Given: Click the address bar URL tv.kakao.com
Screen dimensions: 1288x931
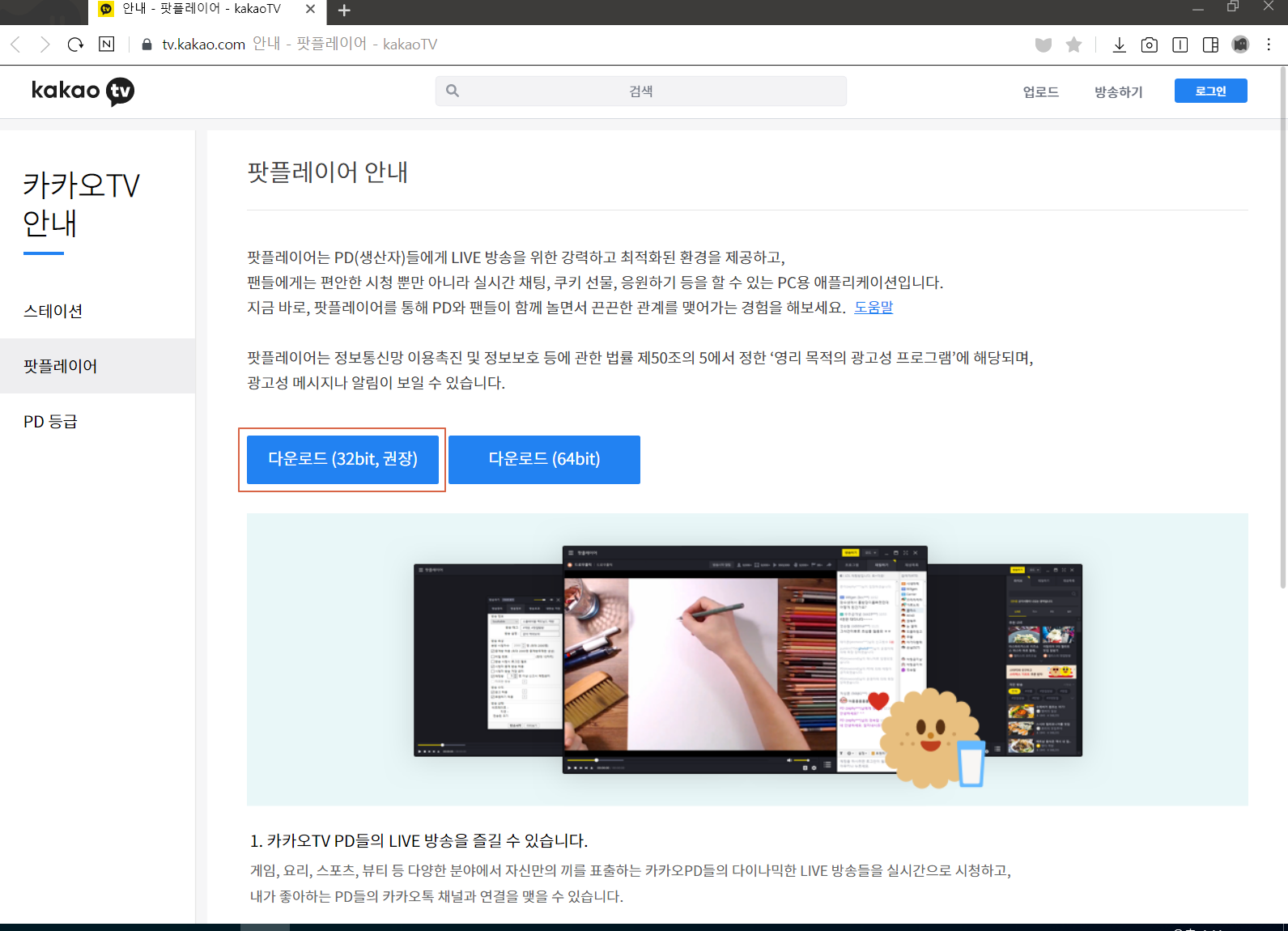Looking at the screenshot, I should [203, 45].
